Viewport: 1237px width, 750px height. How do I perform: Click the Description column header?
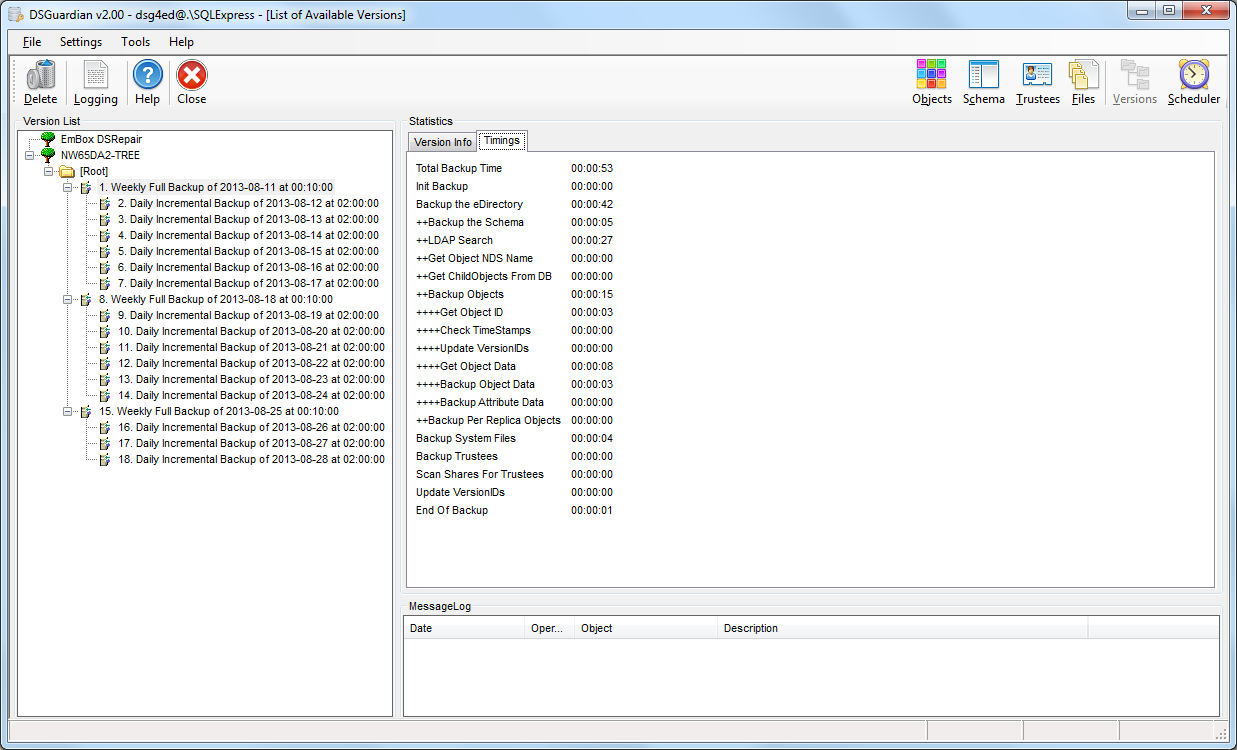[x=903, y=628]
